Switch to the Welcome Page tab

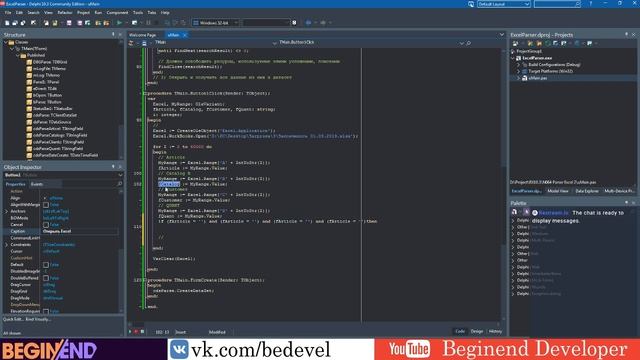pos(143,35)
